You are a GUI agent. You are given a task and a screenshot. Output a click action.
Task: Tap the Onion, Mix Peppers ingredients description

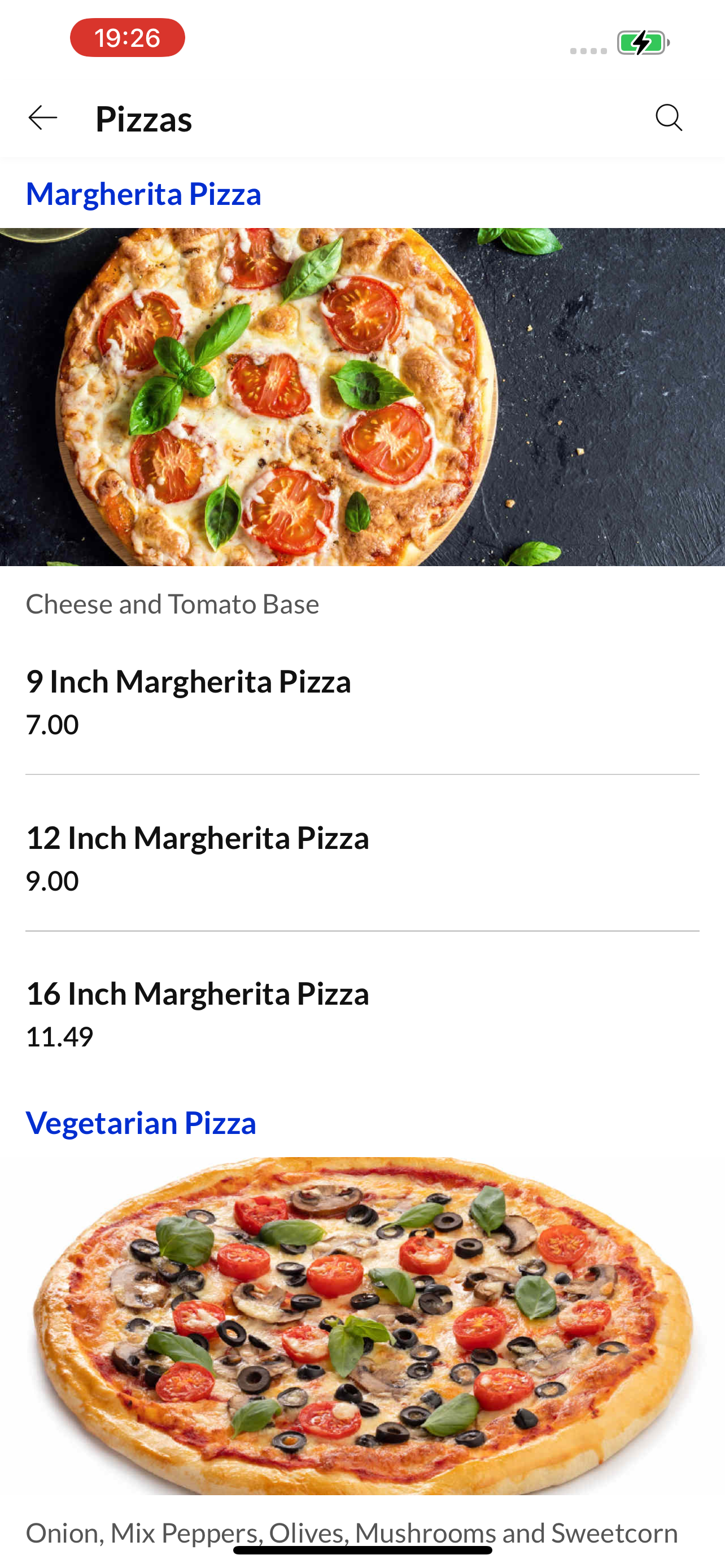(x=352, y=1532)
